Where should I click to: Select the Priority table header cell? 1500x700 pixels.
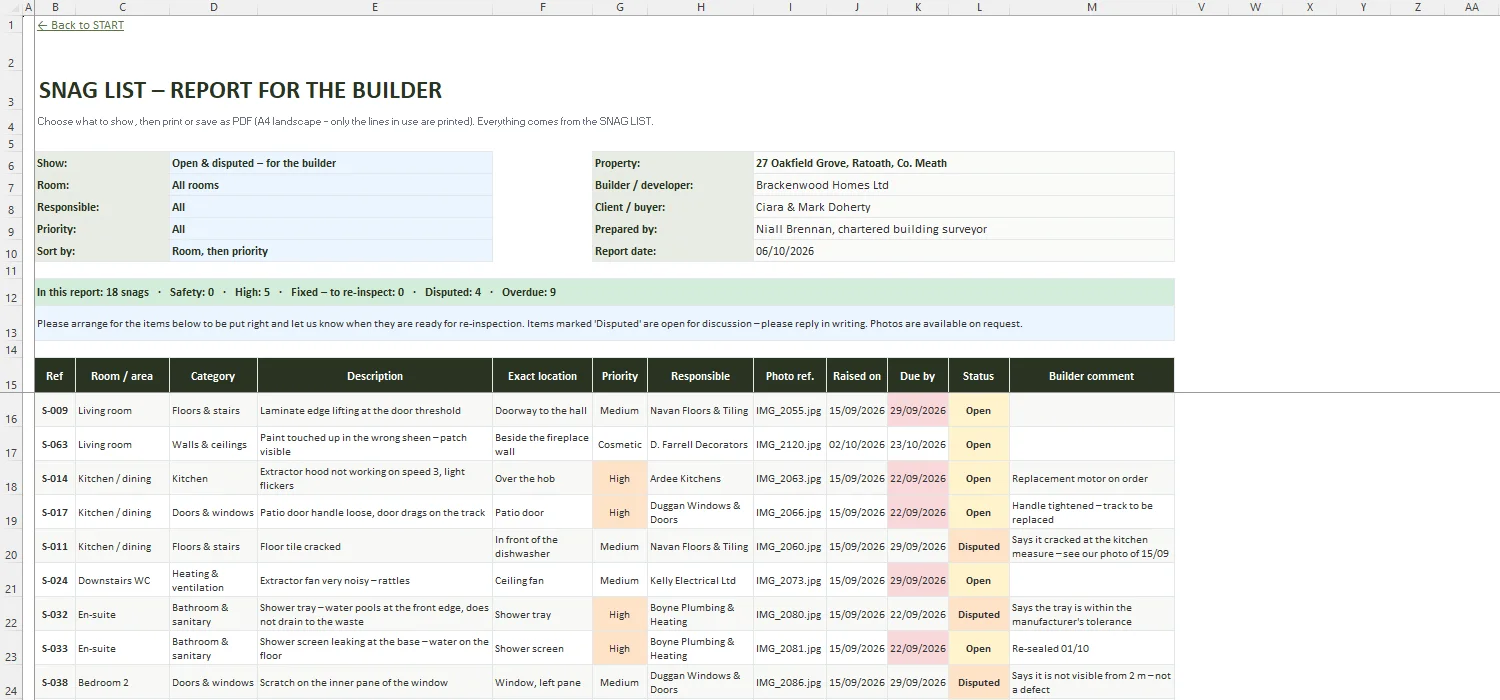[620, 376]
